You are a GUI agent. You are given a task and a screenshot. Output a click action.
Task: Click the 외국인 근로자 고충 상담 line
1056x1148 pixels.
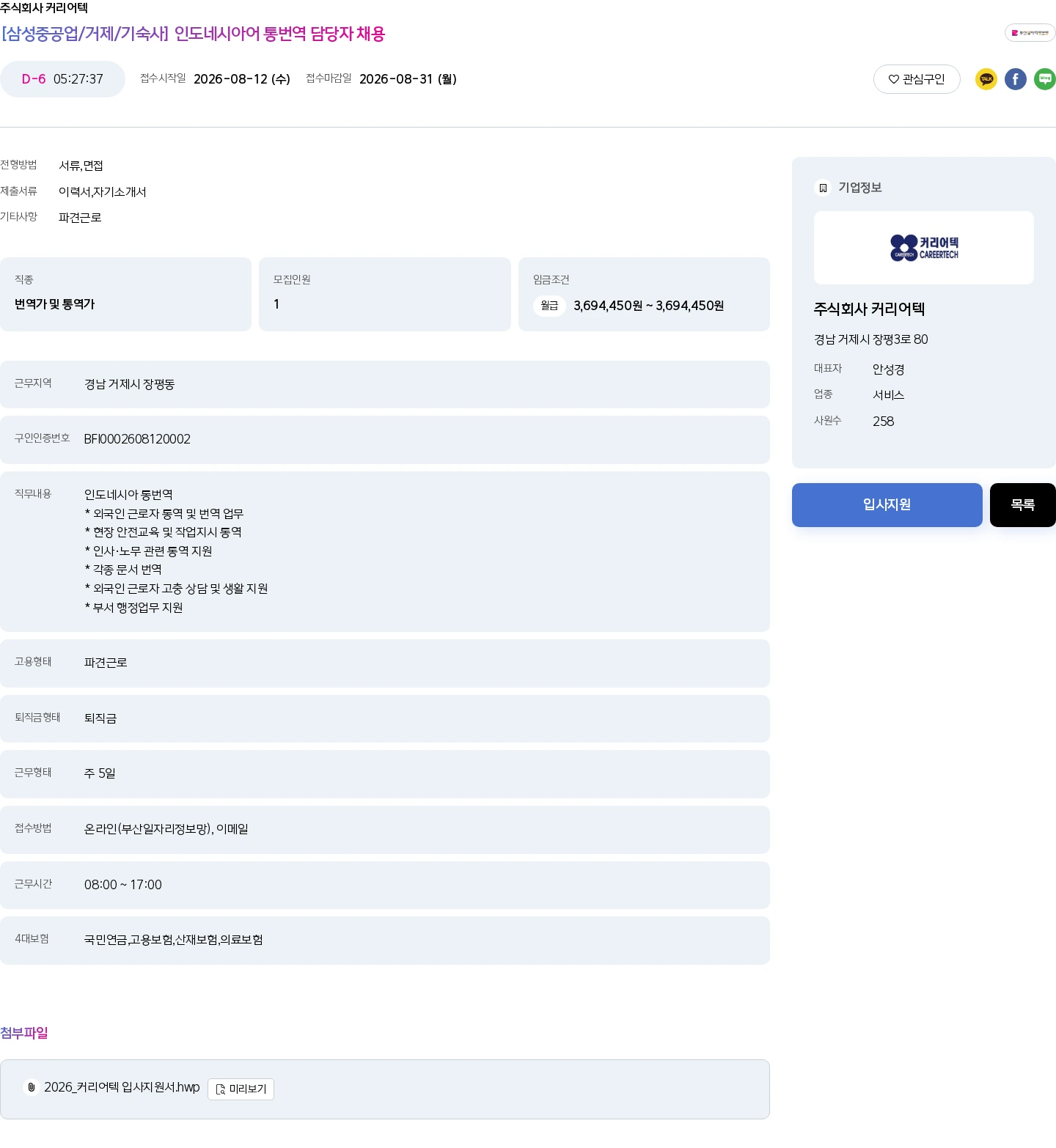[x=176, y=589]
